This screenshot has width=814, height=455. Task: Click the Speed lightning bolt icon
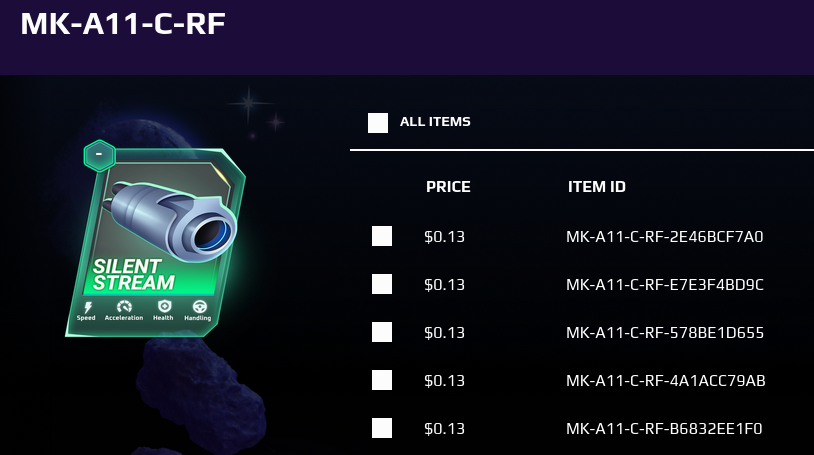pos(88,307)
